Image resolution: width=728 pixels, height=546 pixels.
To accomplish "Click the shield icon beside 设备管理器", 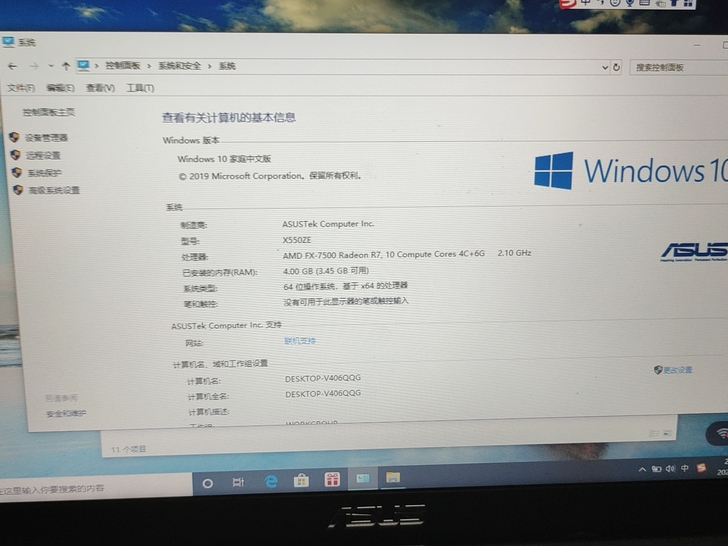I will click(14, 137).
